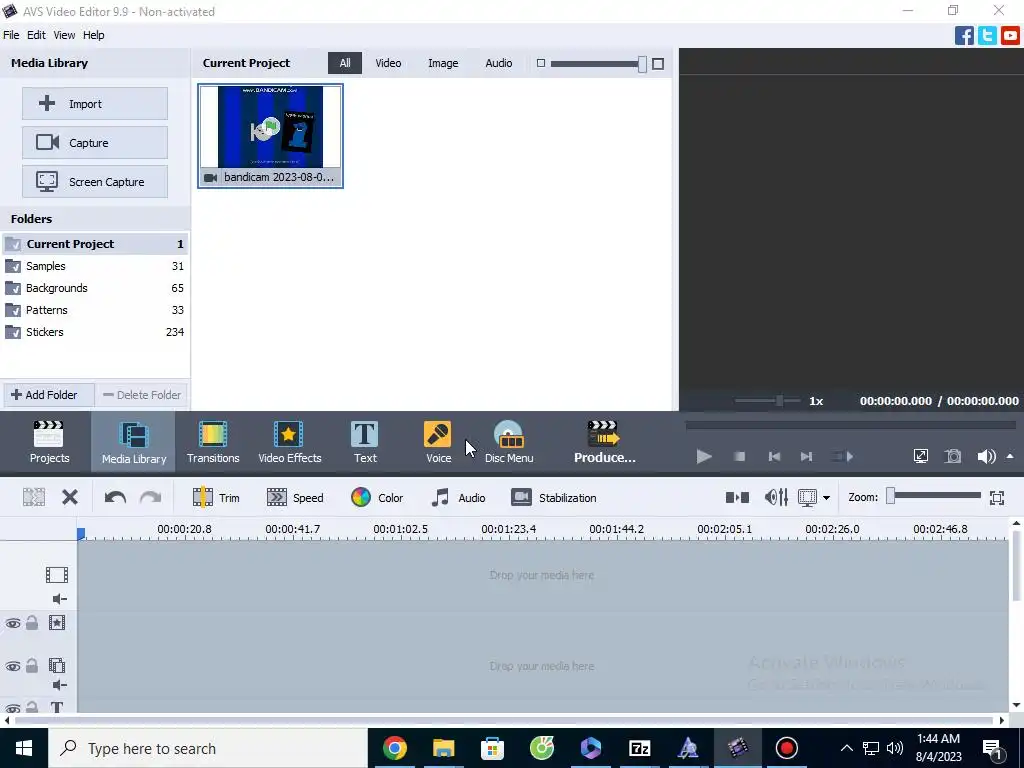
Task: Toggle lock of the video effects track
Action: [x=31, y=622]
